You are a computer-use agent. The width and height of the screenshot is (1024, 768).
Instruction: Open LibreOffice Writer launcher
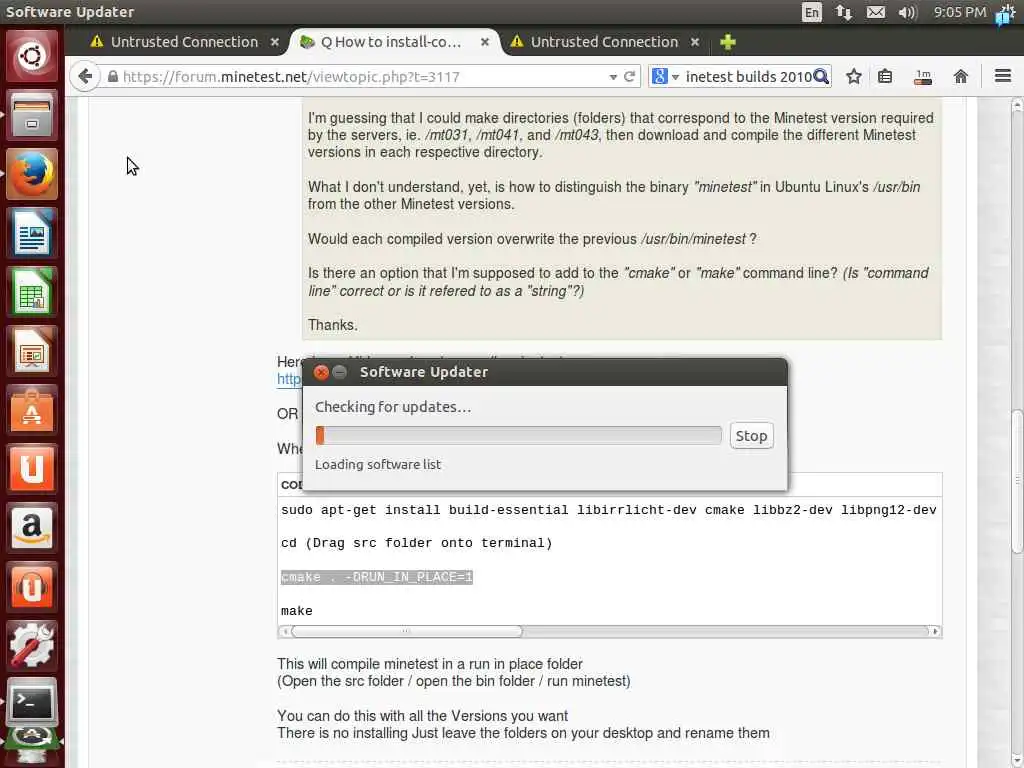point(31,233)
